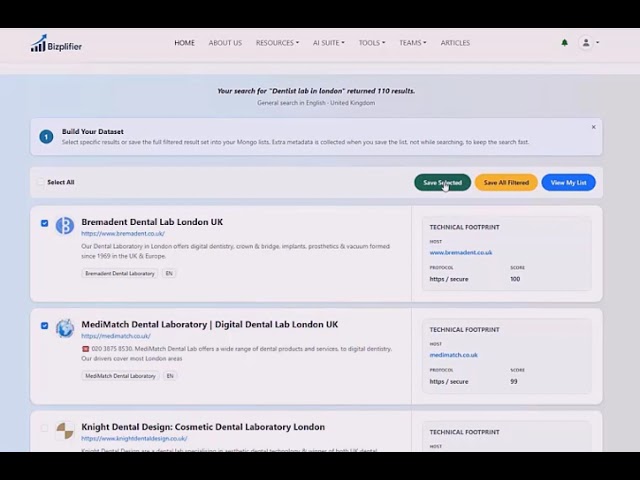Expand the TOOLS dropdown menu

tap(372, 43)
